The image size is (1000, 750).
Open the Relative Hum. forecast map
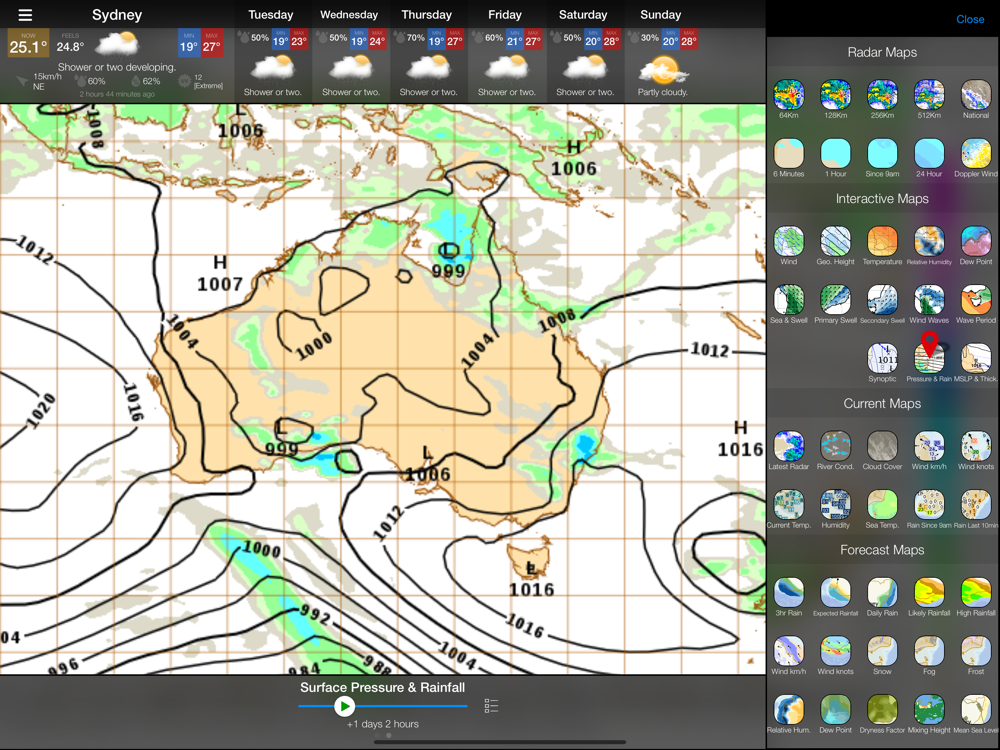tap(789, 710)
